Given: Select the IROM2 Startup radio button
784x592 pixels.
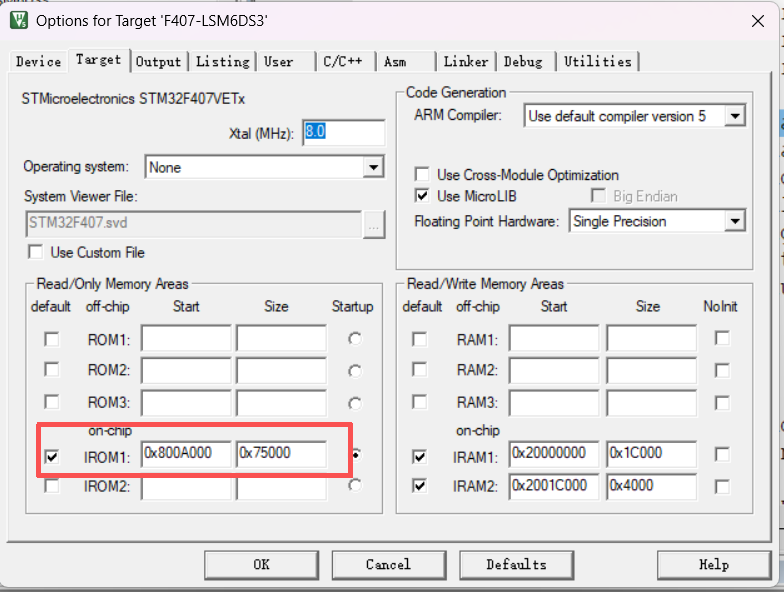Looking at the screenshot, I should (x=355, y=485).
